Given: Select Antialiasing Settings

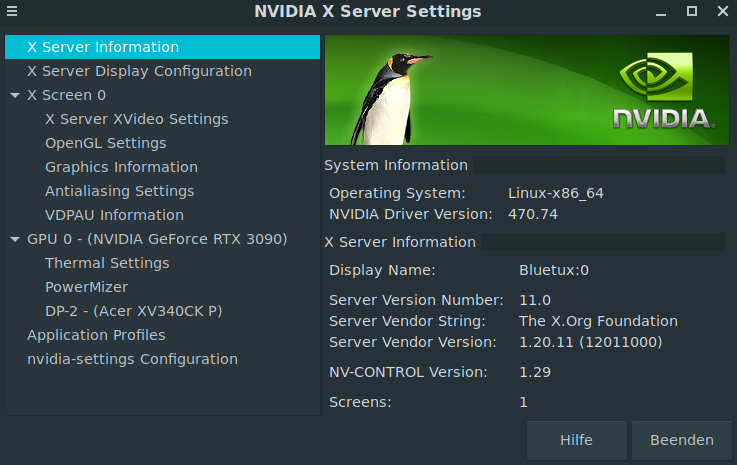Looking at the screenshot, I should click(x=119, y=191).
